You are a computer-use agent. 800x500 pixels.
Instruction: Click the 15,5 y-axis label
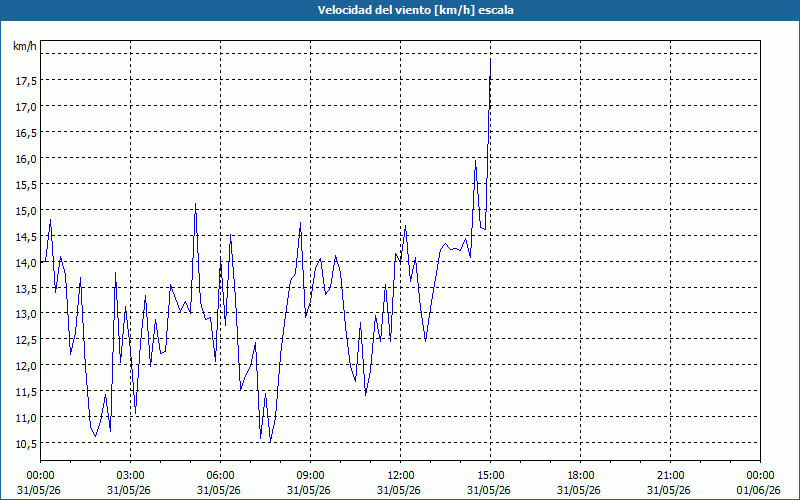pos(27,184)
